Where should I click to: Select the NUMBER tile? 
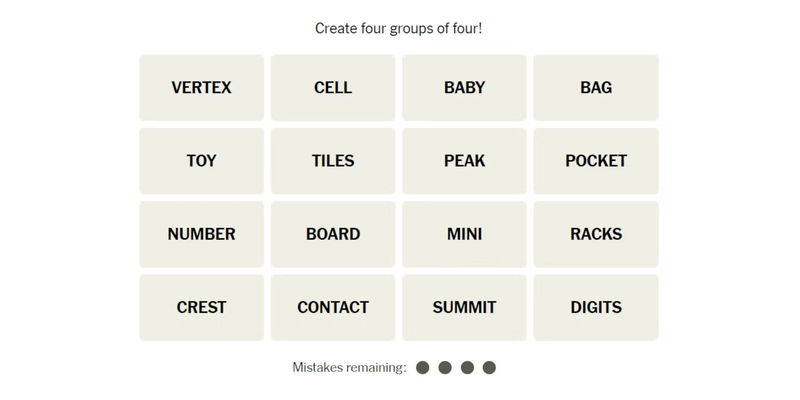(201, 234)
